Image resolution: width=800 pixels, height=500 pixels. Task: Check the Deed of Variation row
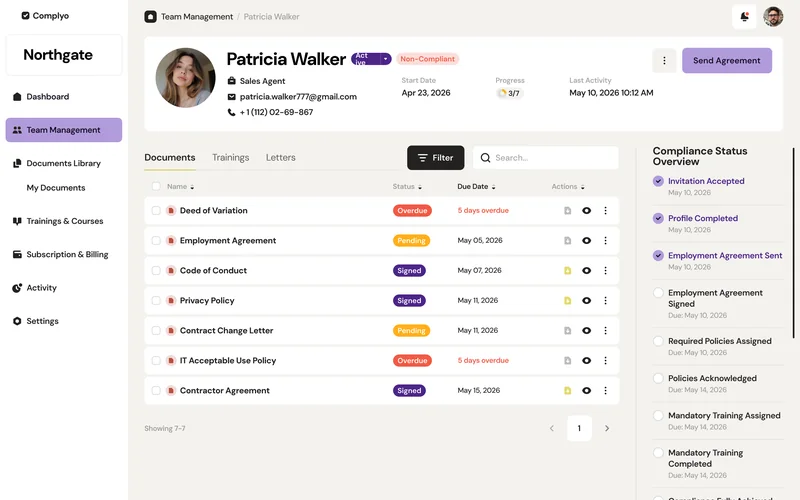pos(156,211)
